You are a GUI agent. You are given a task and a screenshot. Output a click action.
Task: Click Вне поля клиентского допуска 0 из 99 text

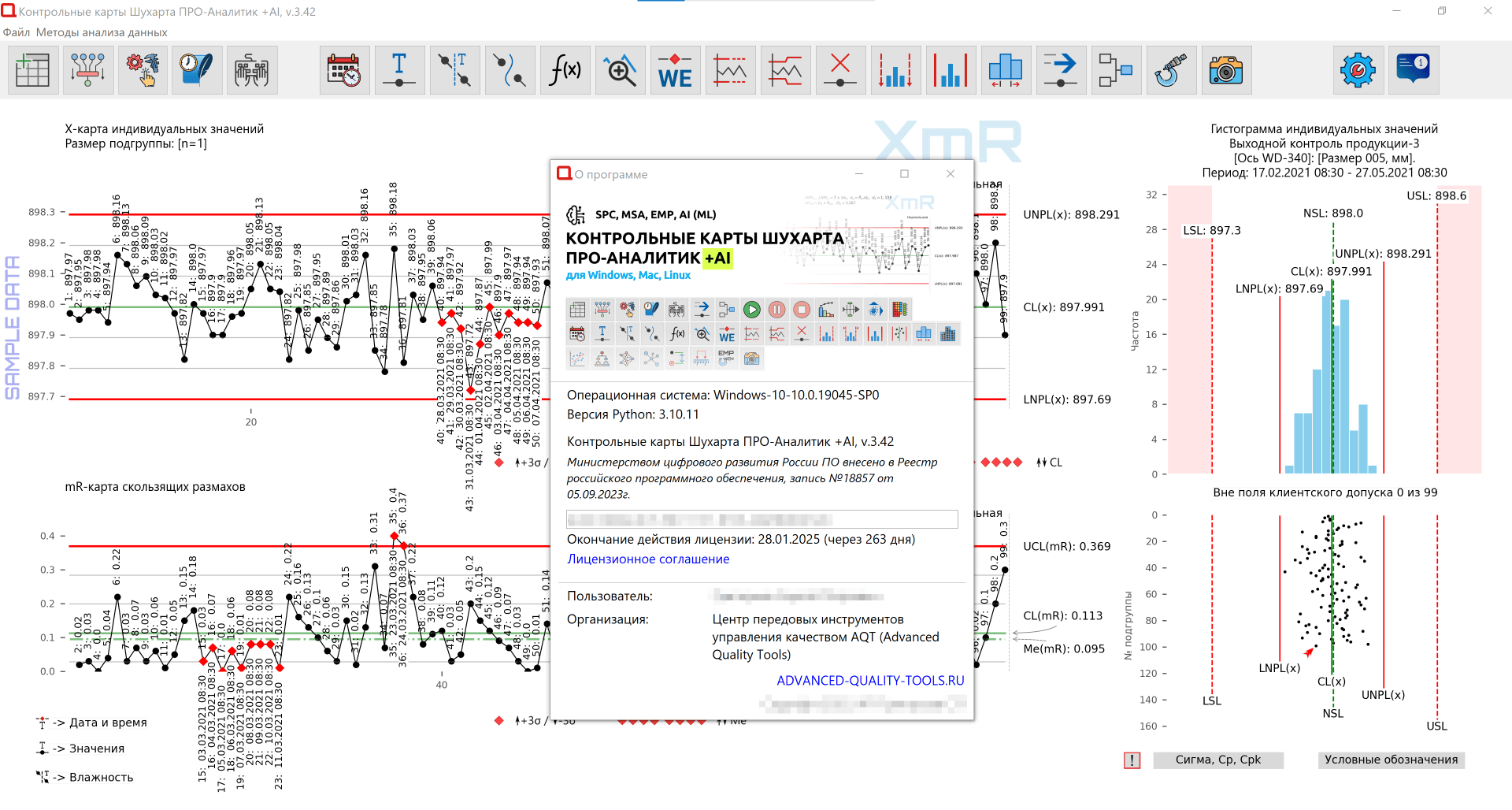(1325, 492)
